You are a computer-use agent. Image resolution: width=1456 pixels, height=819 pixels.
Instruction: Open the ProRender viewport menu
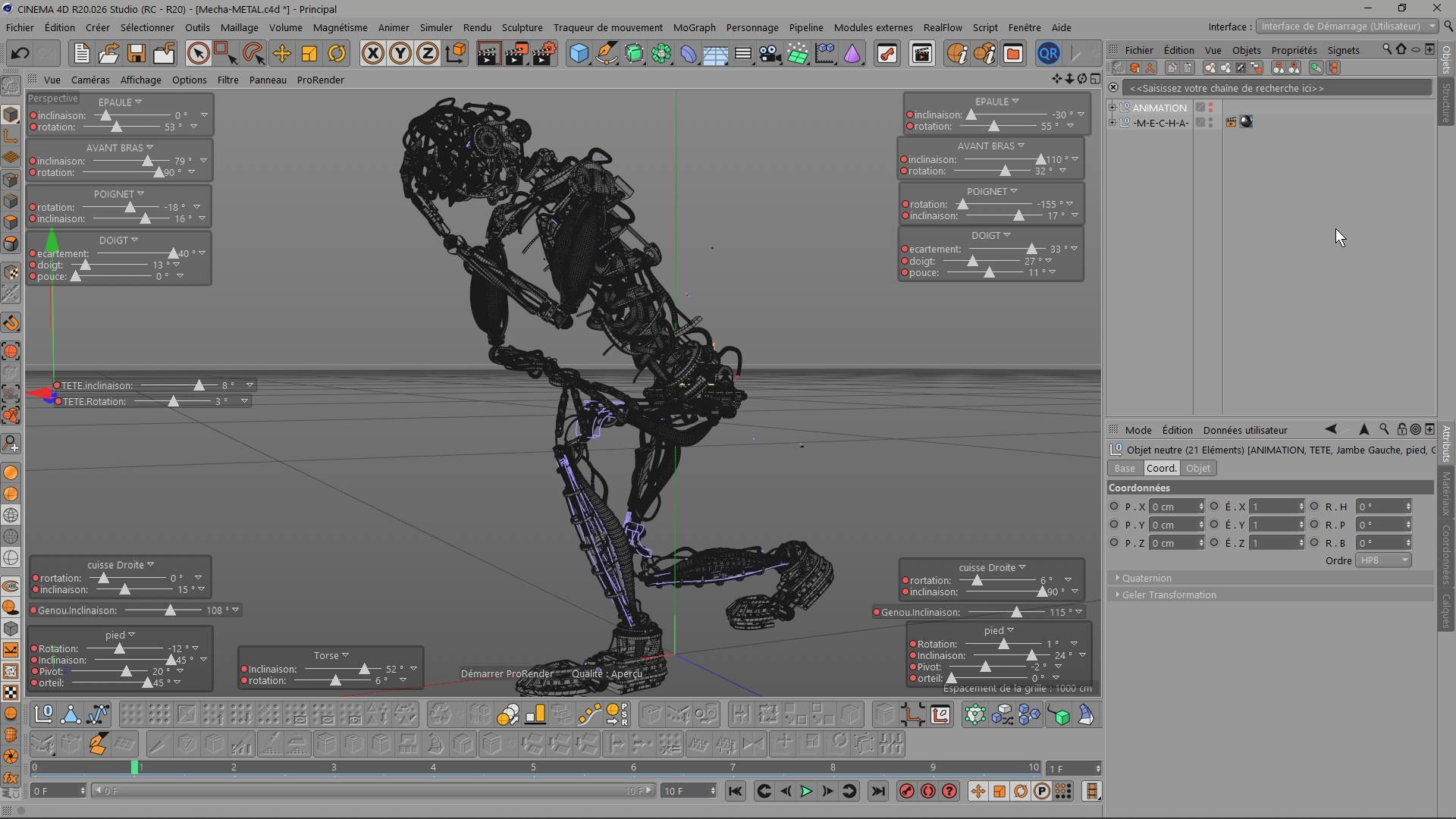click(x=320, y=80)
